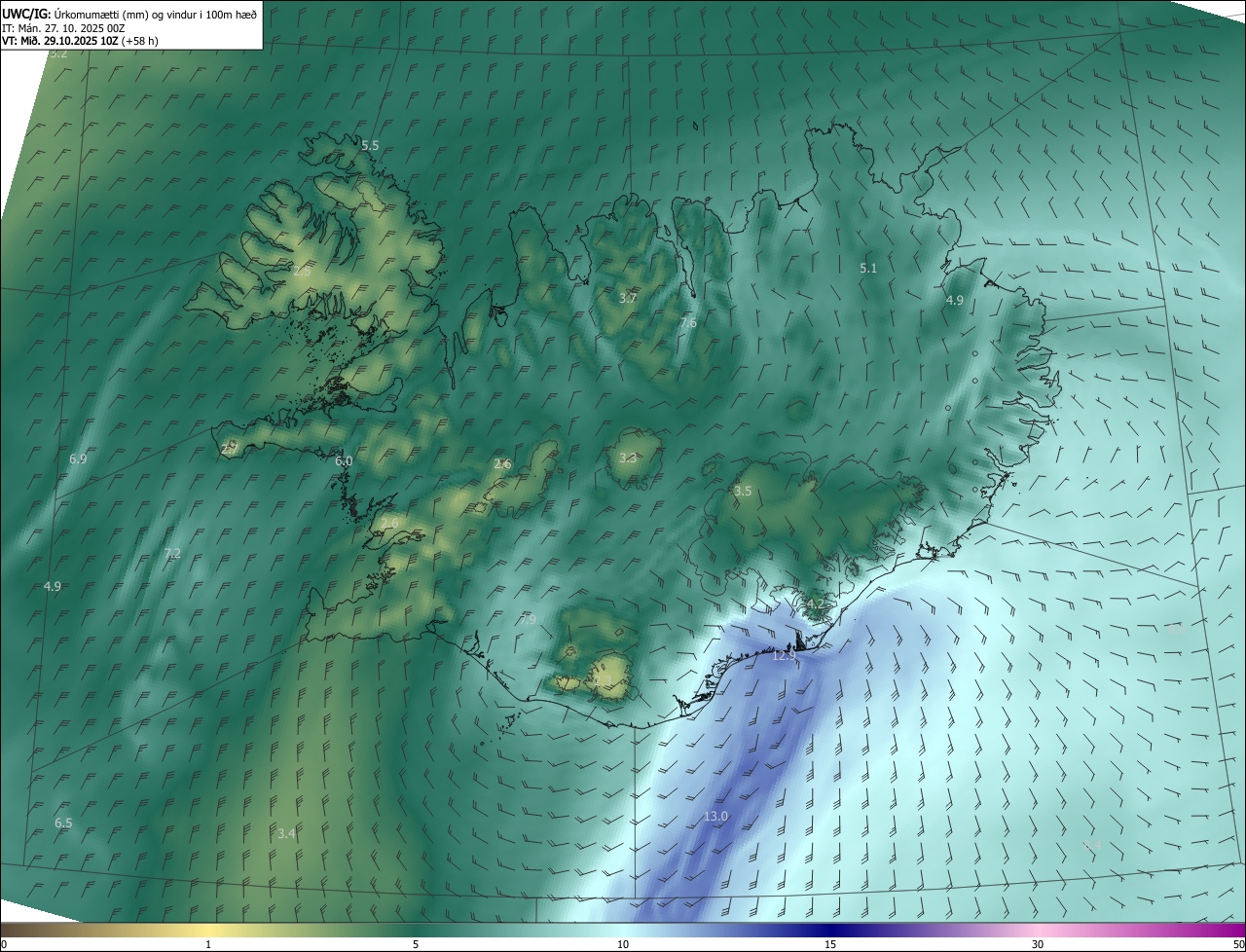Click the 3.5 value on Vatnajökull
This screenshot has width=1246, height=952.
click(x=743, y=492)
